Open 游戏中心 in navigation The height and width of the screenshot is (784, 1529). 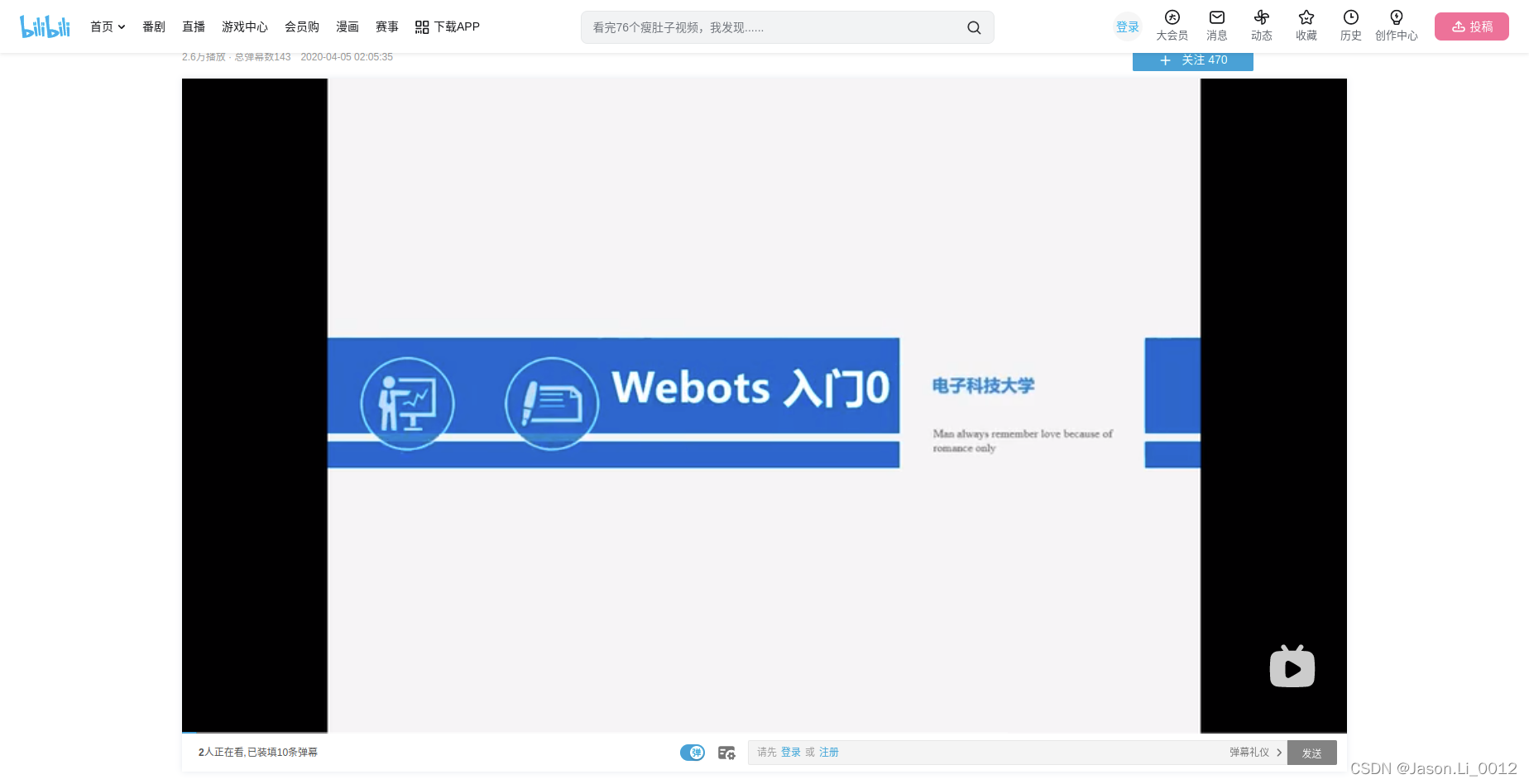(x=245, y=26)
